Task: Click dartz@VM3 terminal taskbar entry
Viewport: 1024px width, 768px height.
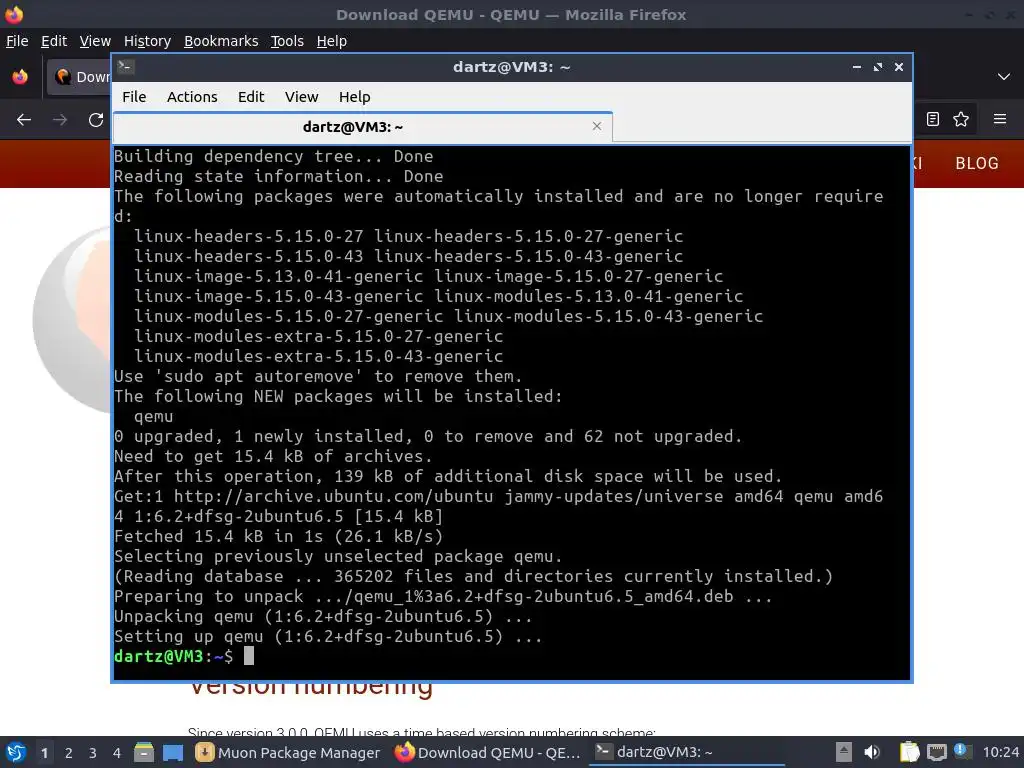Action: (686, 752)
